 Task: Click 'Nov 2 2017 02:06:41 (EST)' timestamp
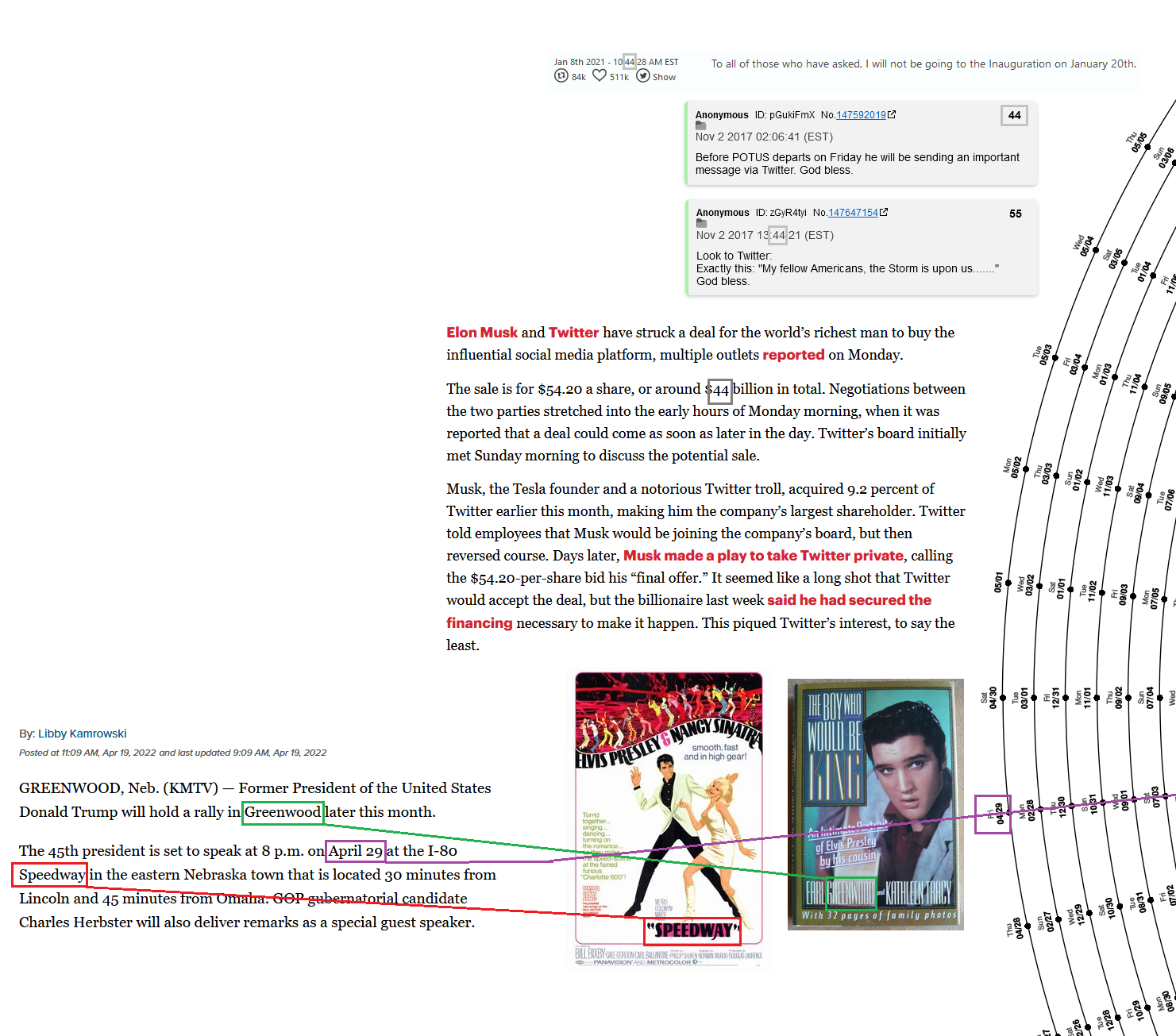[764, 137]
